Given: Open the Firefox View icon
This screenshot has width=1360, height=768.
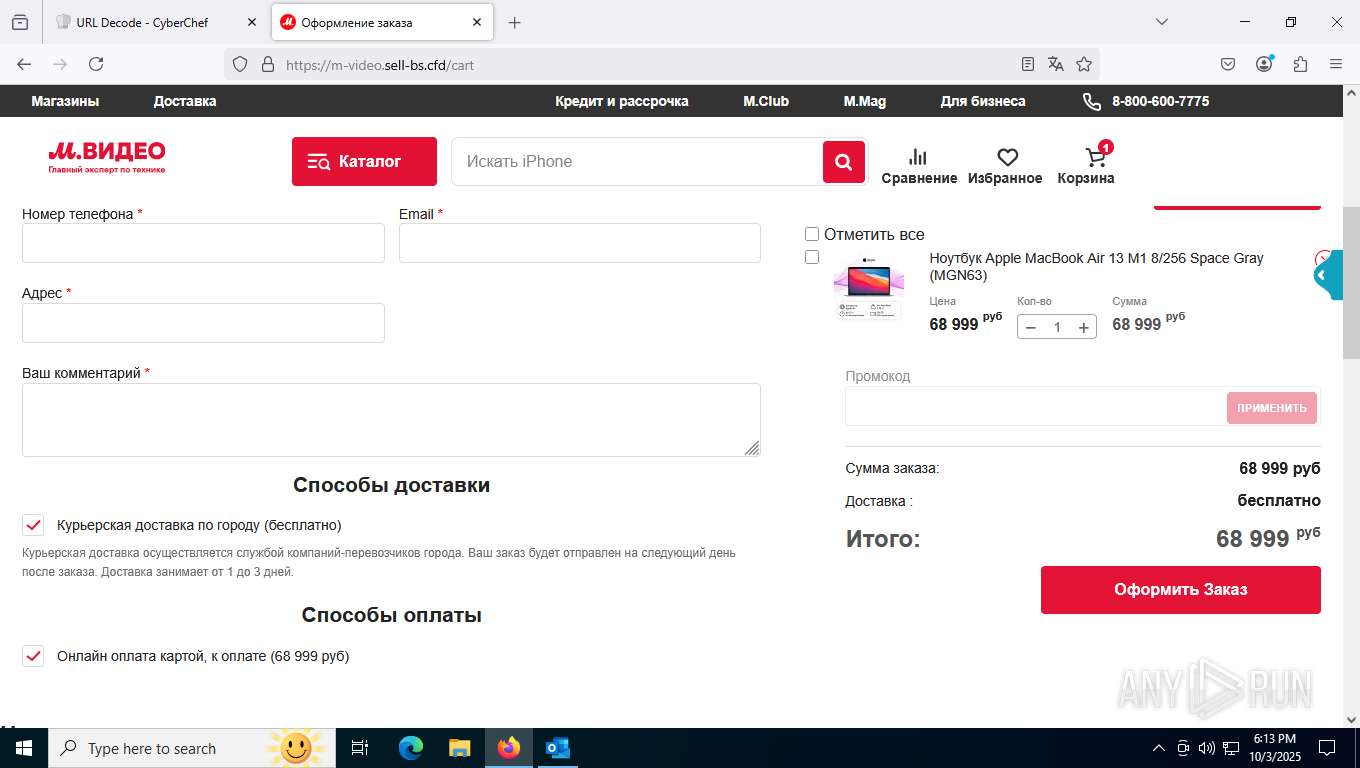Looking at the screenshot, I should [x=20, y=22].
